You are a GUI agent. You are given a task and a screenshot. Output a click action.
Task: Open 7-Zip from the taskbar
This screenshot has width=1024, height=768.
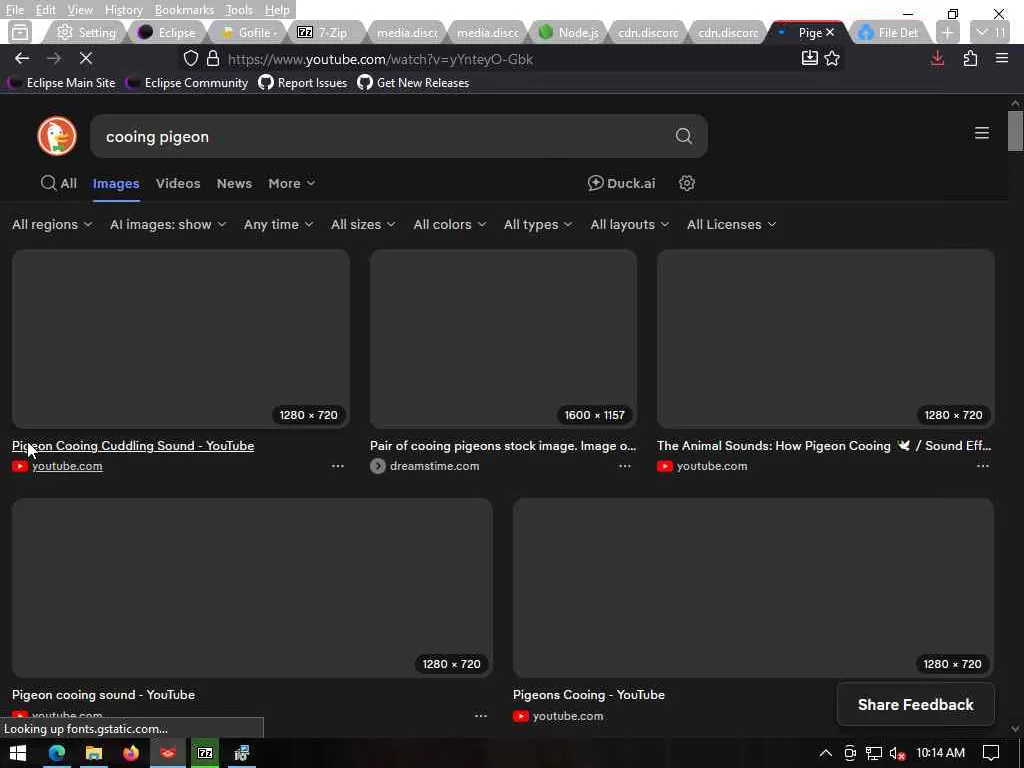click(x=205, y=753)
